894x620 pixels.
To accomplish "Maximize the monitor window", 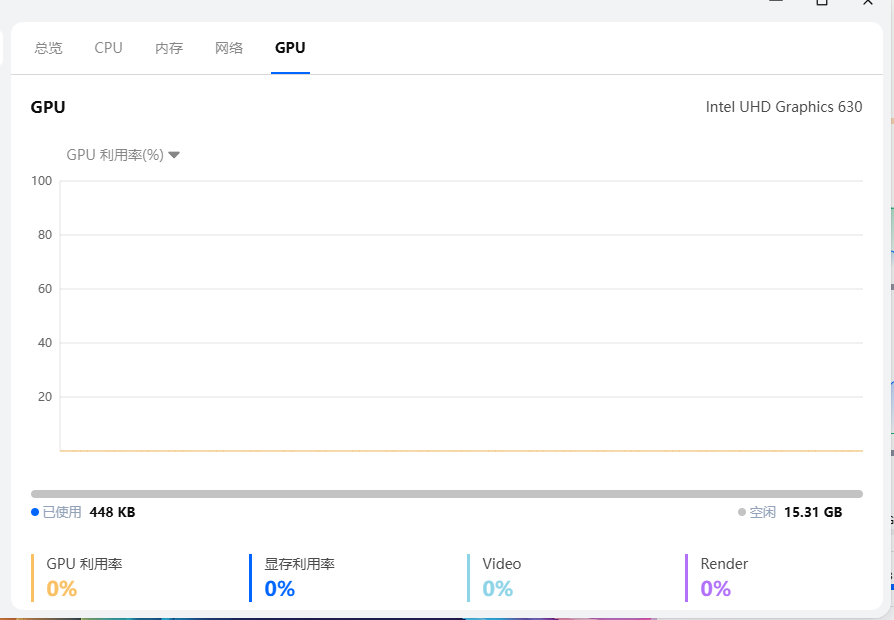I will pos(822,3).
